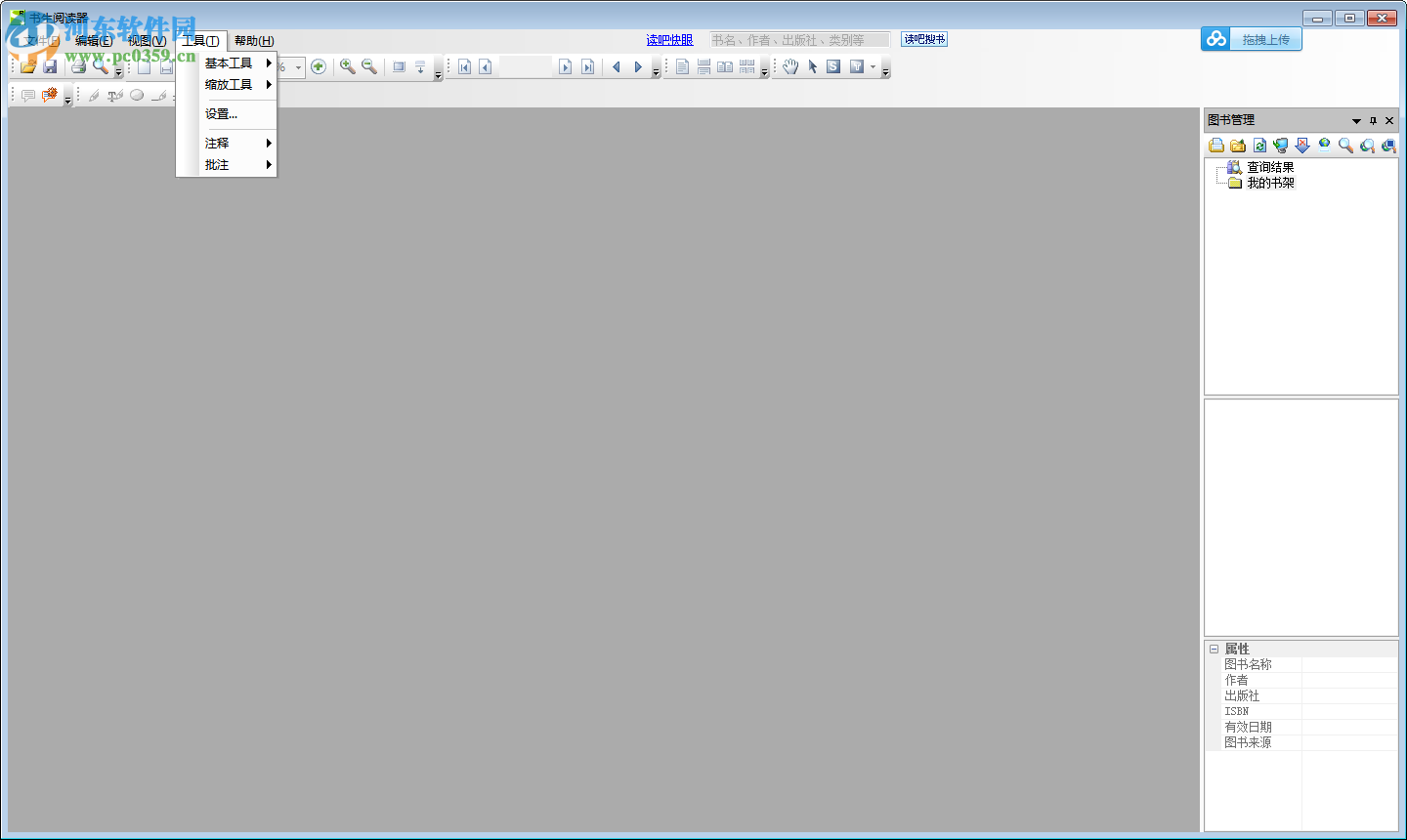Click the print icon in main toolbar
Viewport: 1407px width, 840px height.
pos(78,66)
